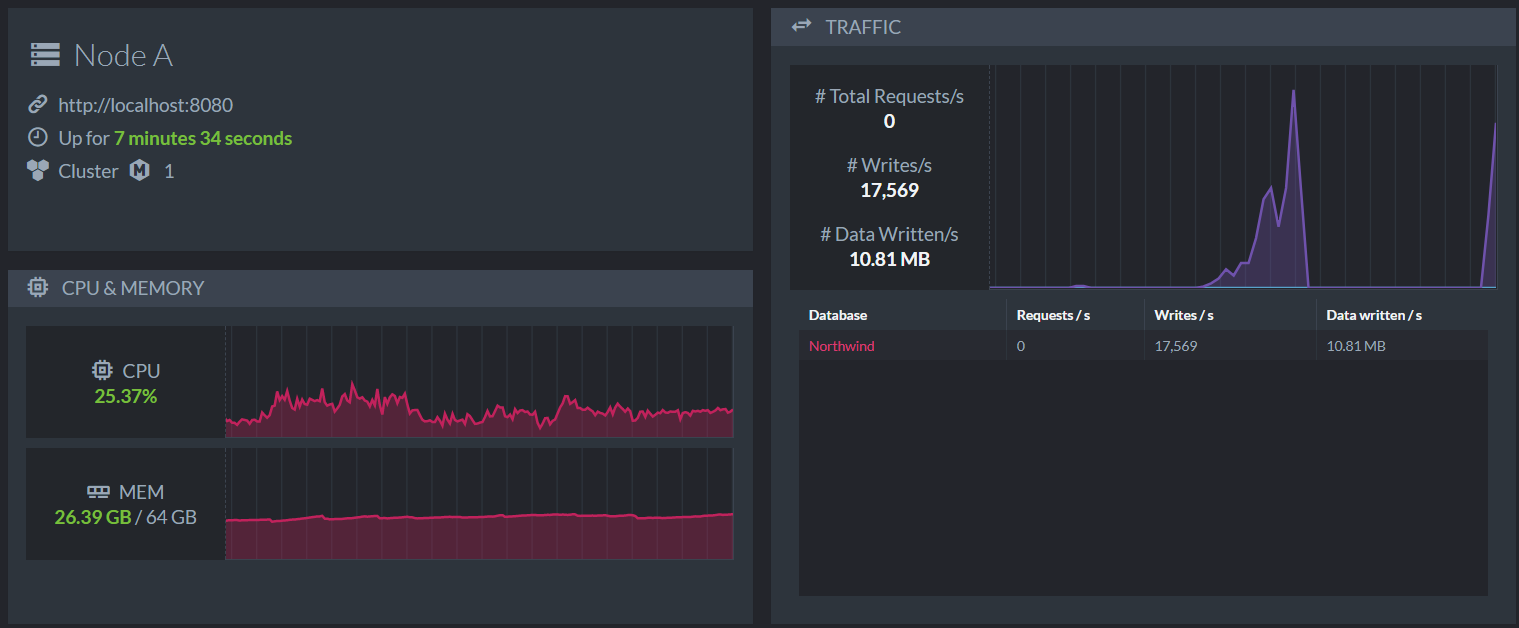The height and width of the screenshot is (628, 1519).
Task: Open the http://localhost:8080 link
Action: click(146, 105)
